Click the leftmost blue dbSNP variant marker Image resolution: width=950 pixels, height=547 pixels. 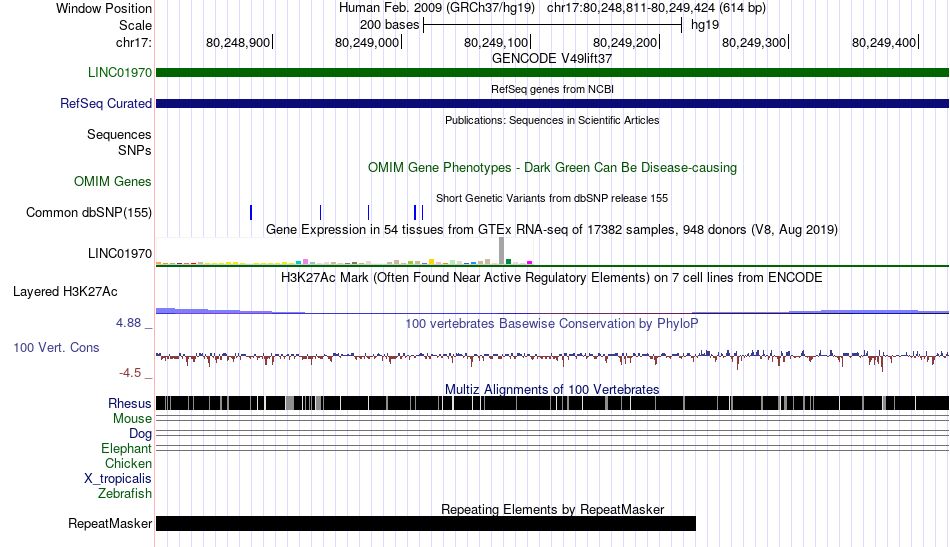point(251,213)
